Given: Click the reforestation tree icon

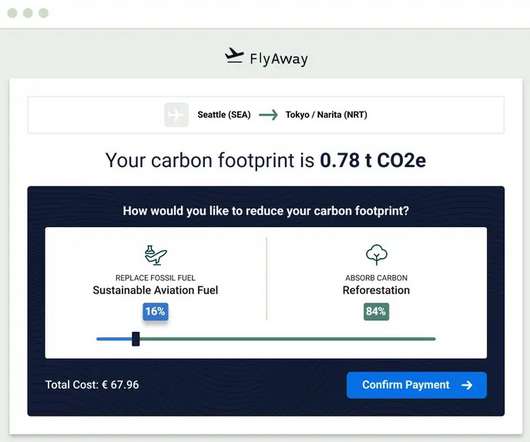Looking at the screenshot, I should point(376,255).
